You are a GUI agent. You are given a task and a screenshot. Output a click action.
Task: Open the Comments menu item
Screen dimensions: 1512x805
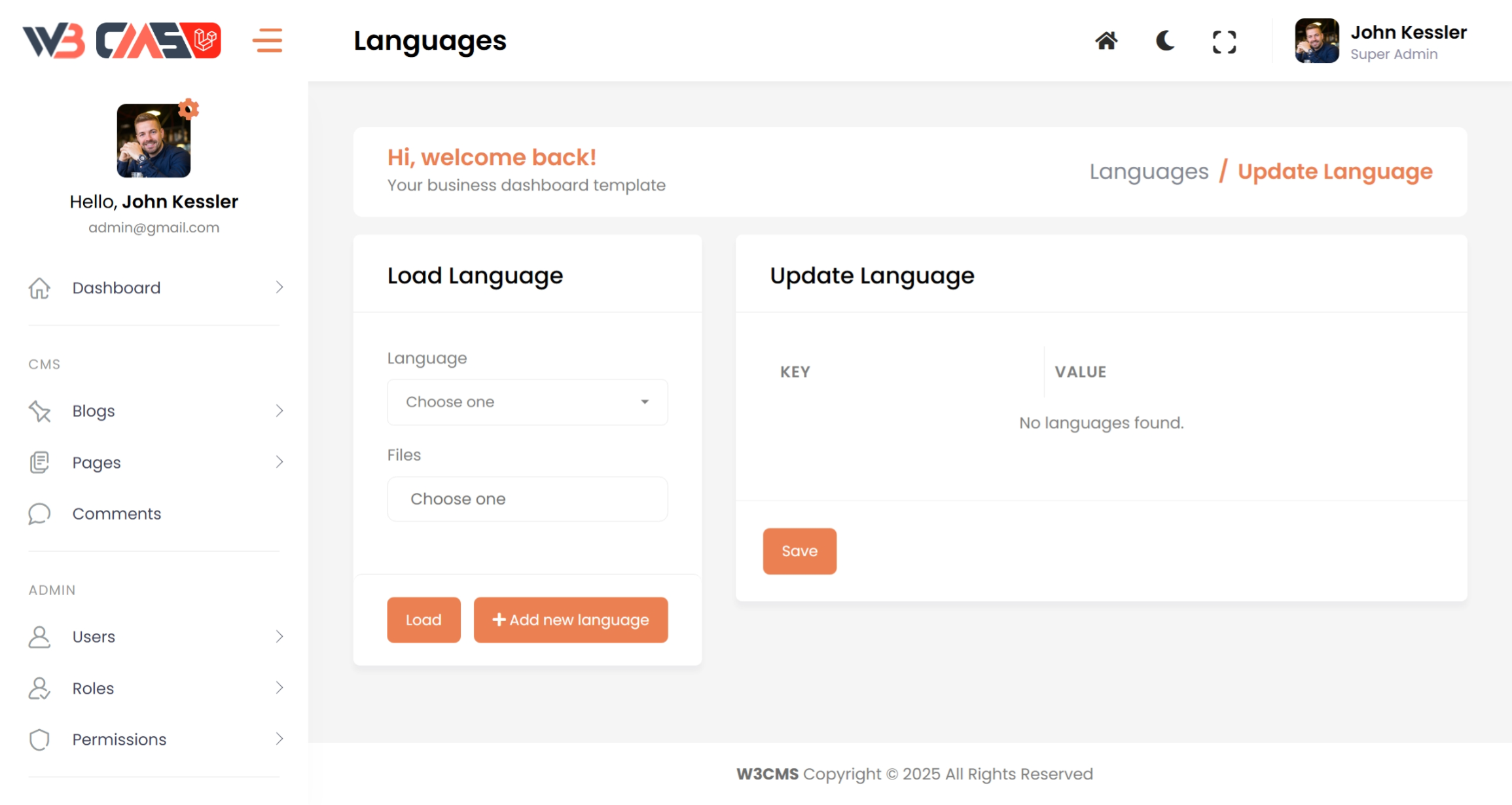(117, 514)
